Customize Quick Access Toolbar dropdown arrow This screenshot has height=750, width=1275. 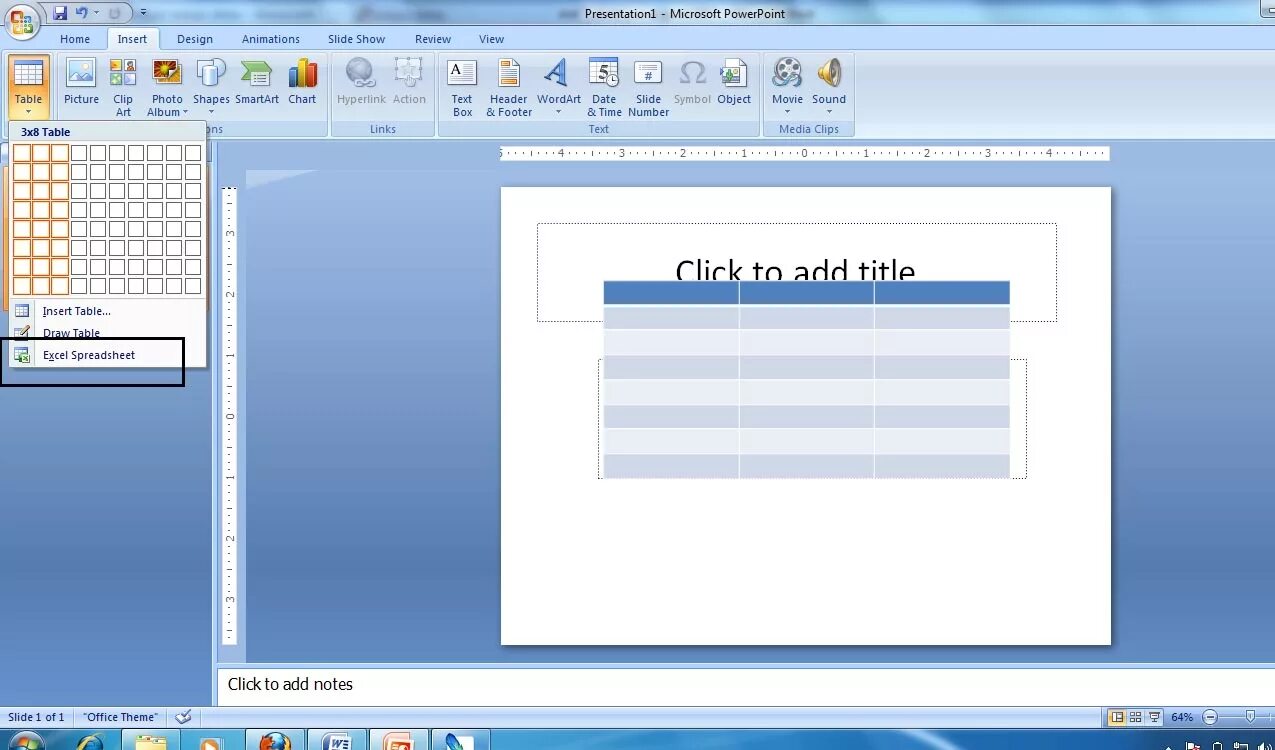tap(143, 13)
